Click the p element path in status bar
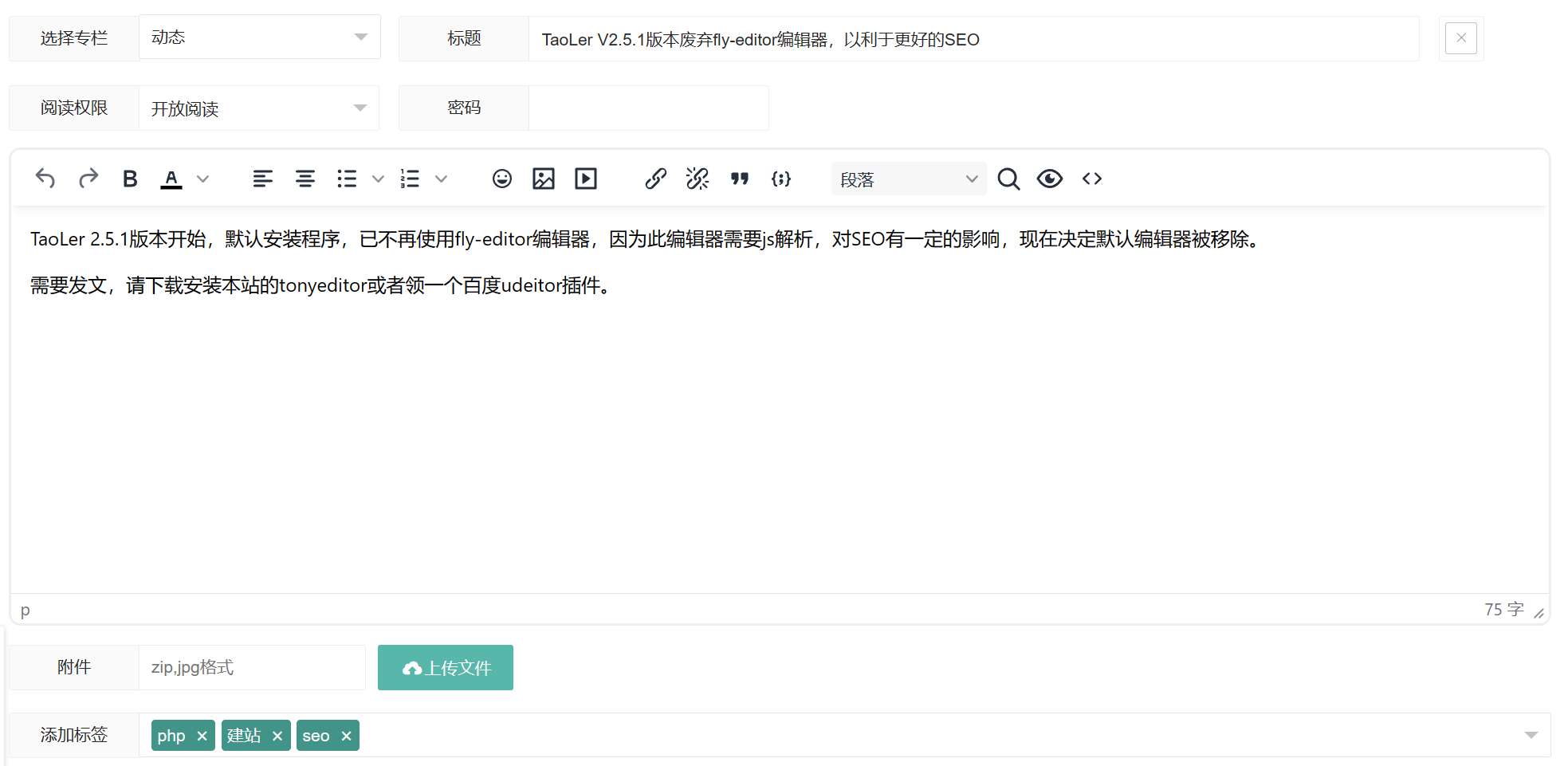Image resolution: width=1568 pixels, height=766 pixels. (26, 610)
